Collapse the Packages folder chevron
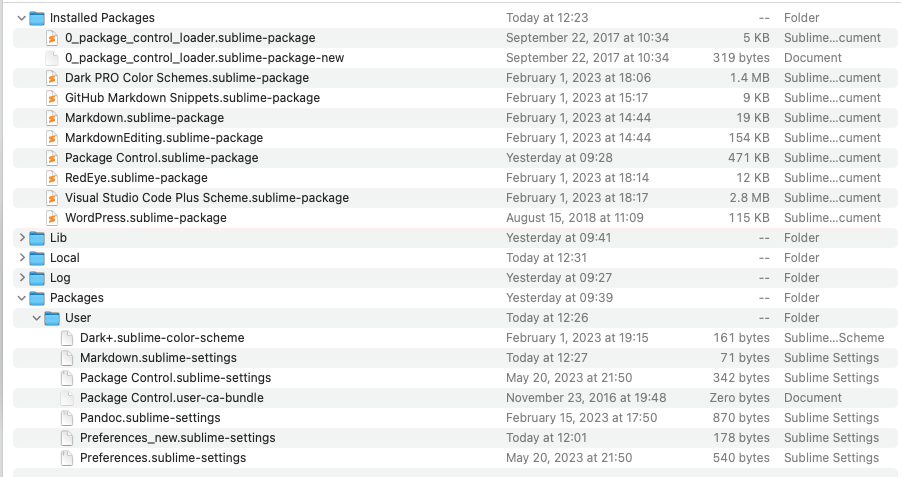The height and width of the screenshot is (477, 901). click(x=22, y=298)
